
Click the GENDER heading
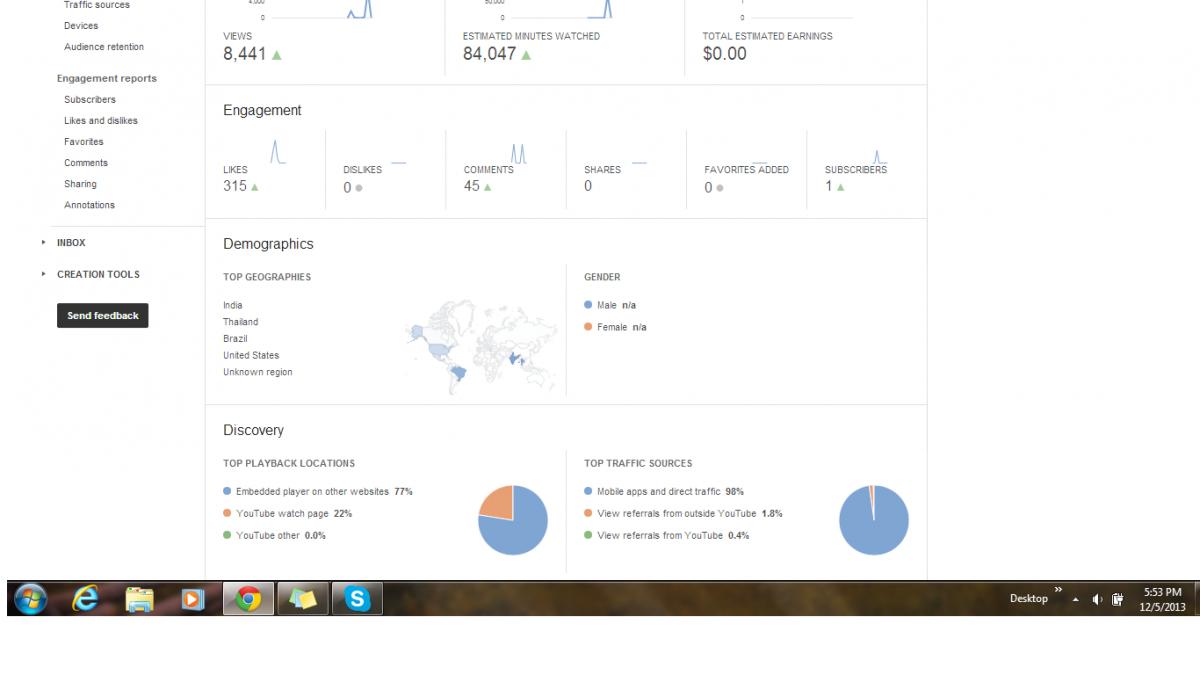[602, 277]
